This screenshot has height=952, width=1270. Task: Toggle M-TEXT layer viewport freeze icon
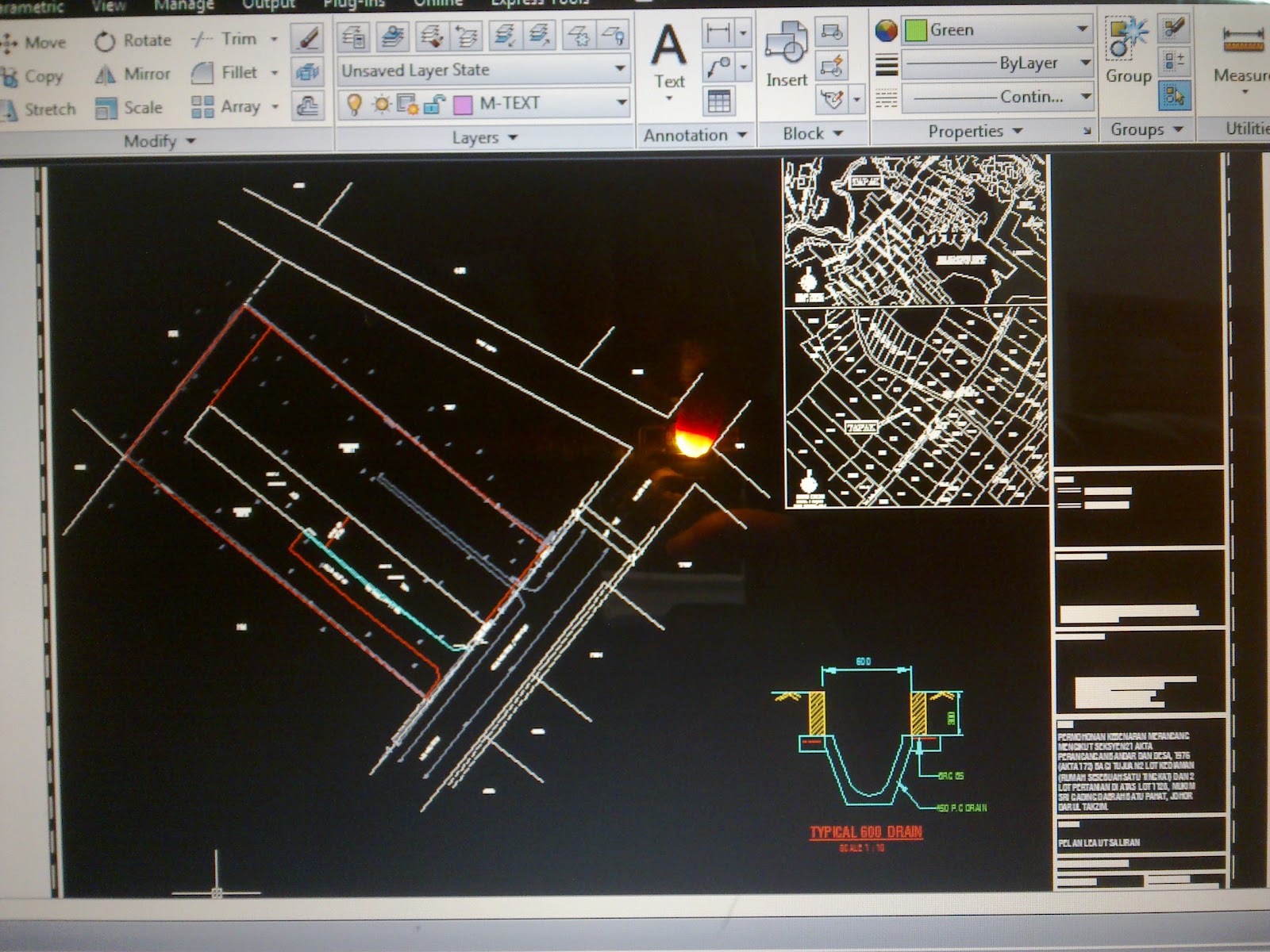click(407, 103)
